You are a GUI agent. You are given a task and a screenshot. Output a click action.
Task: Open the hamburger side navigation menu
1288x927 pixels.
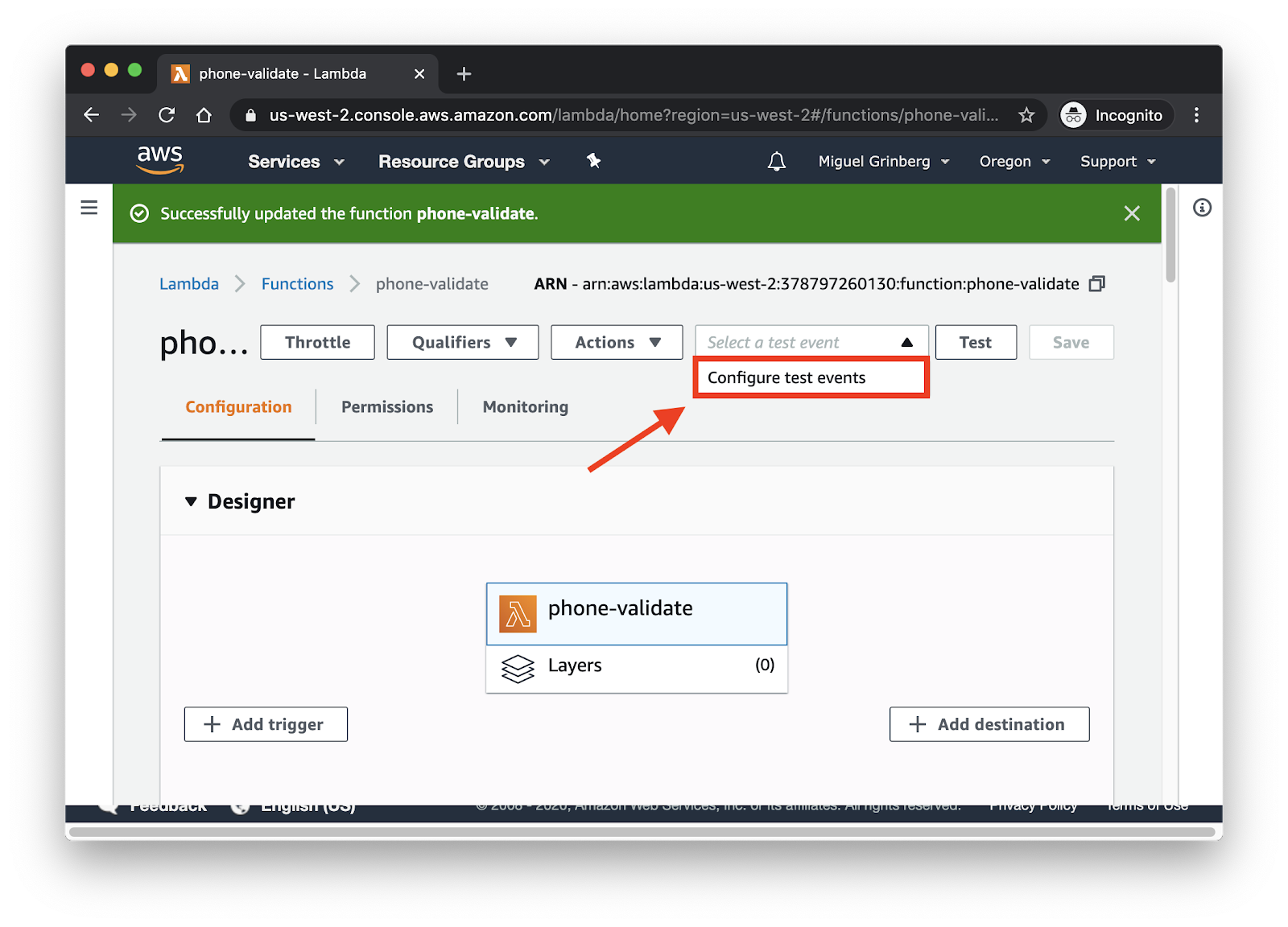pyautogui.click(x=89, y=208)
